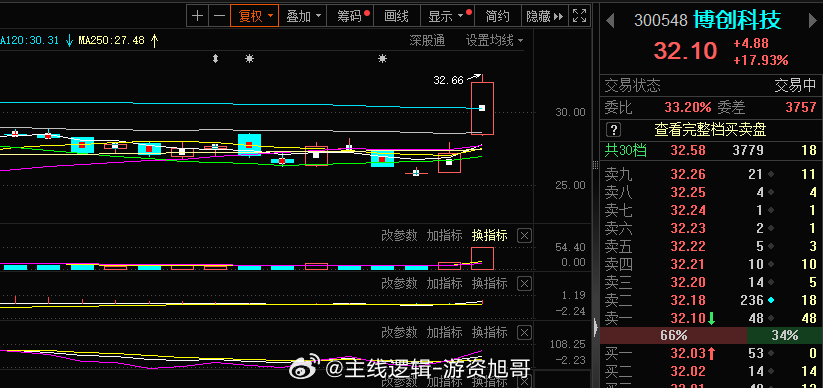Click current price 32.10 in header

(x=685, y=51)
